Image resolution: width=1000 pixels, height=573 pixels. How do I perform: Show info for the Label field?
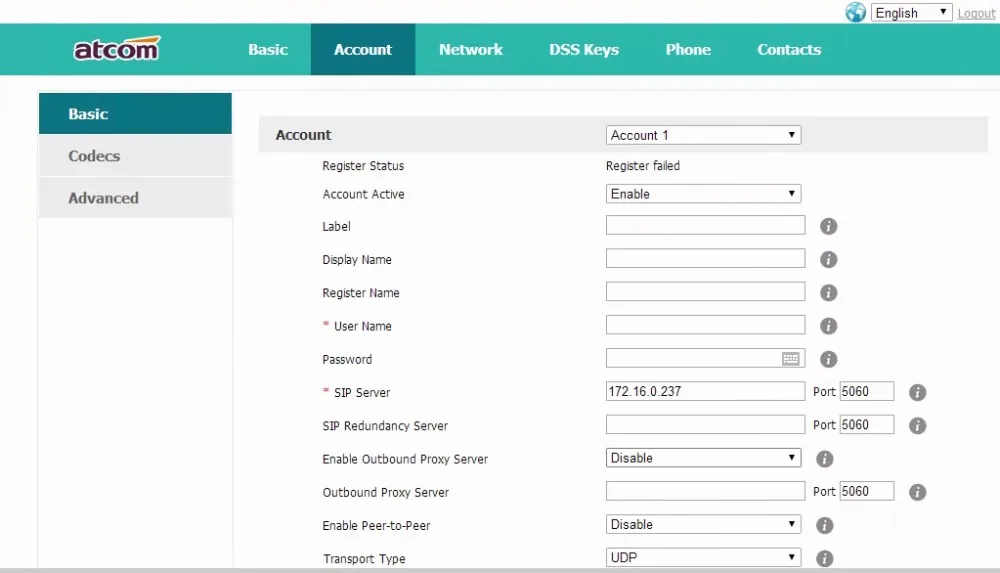[828, 226]
